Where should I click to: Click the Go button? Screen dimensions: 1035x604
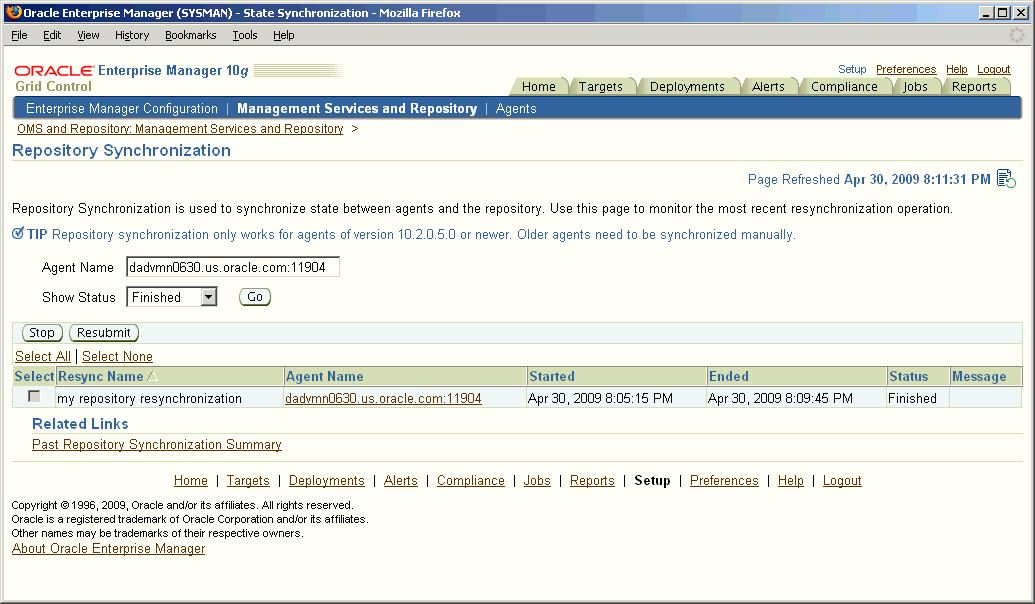pos(255,297)
